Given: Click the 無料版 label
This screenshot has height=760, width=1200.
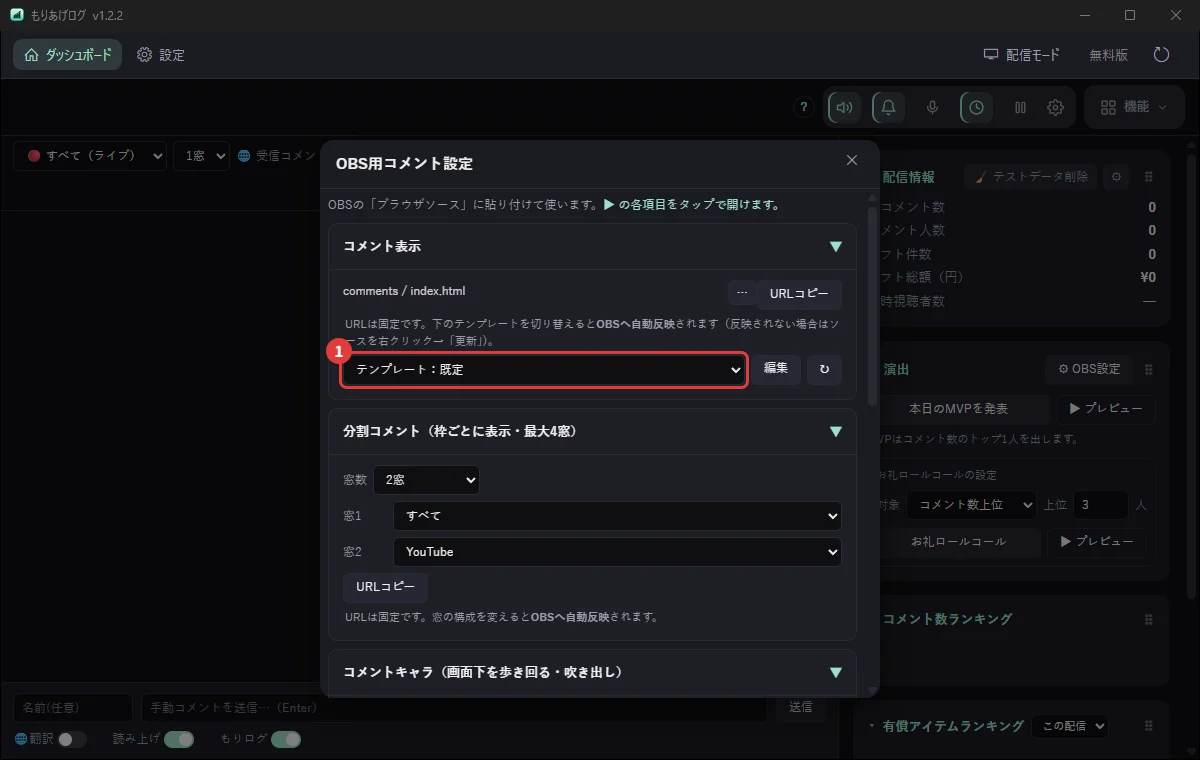Looking at the screenshot, I should click(x=1108, y=55).
